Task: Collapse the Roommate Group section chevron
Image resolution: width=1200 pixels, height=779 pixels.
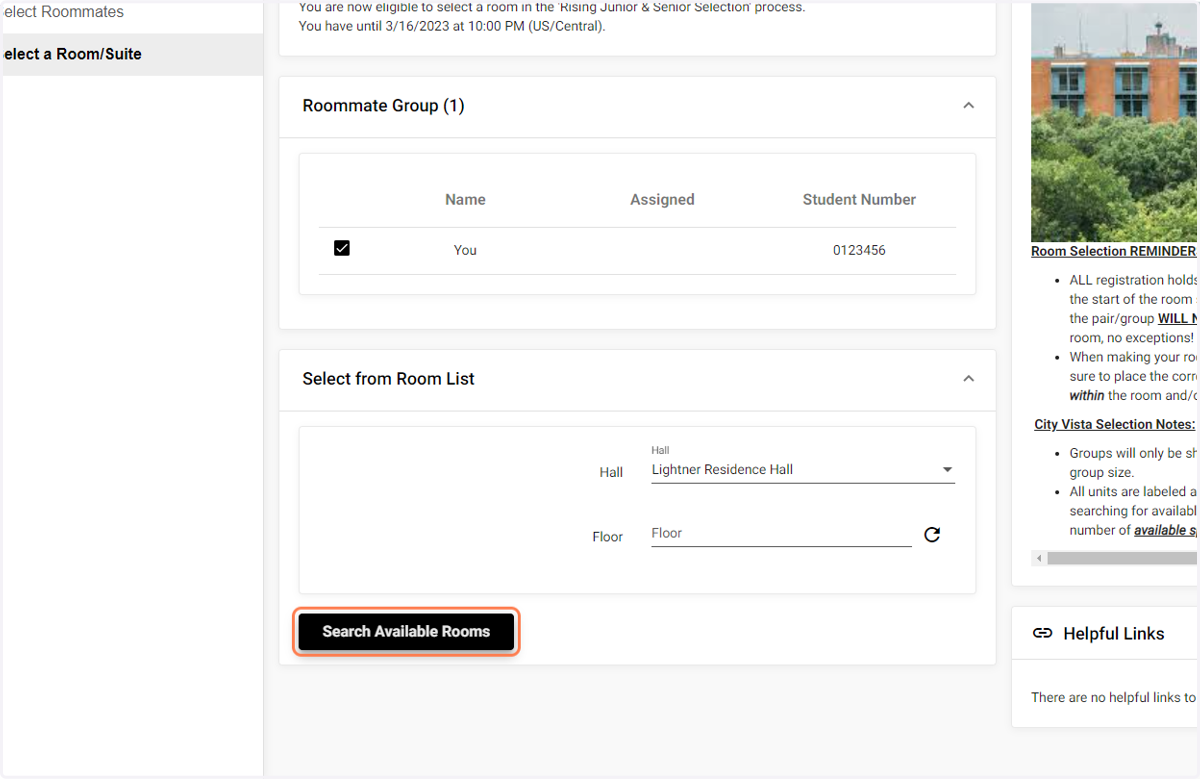Action: [968, 106]
